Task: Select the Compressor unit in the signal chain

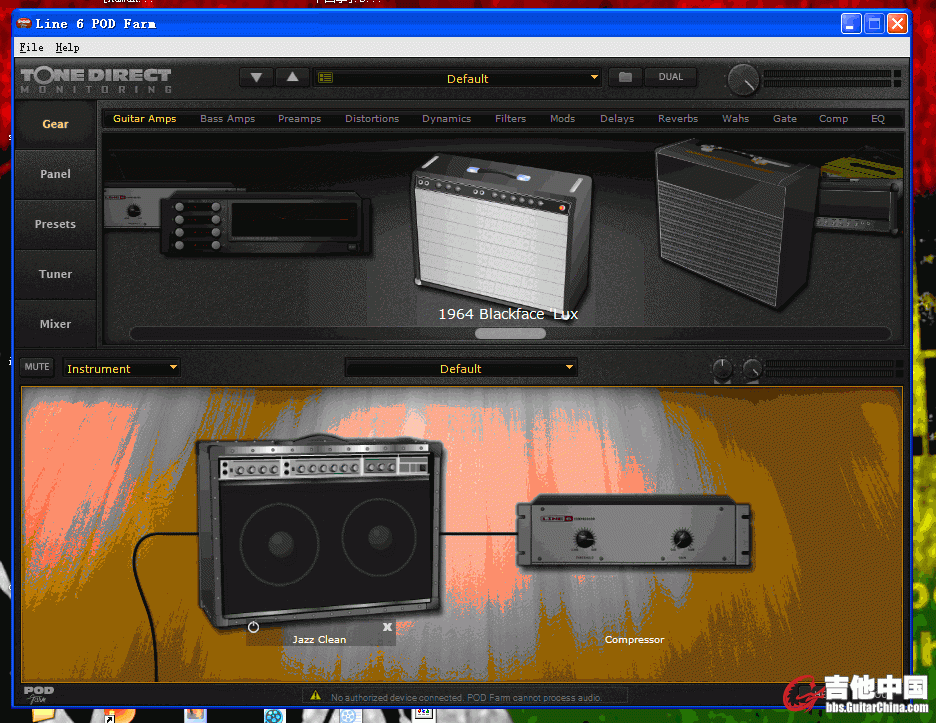Action: [x=634, y=531]
